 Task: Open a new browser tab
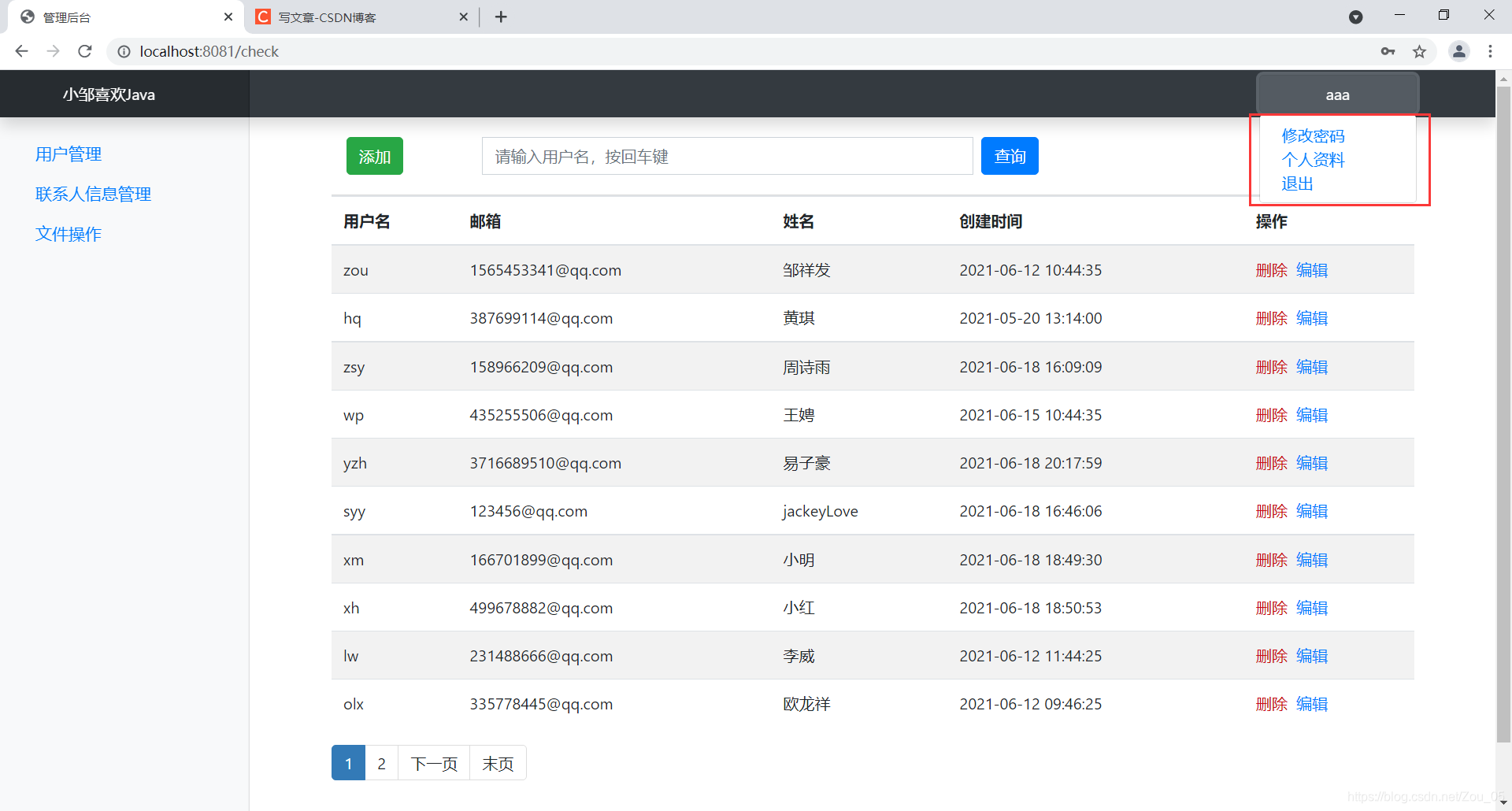pos(501,17)
